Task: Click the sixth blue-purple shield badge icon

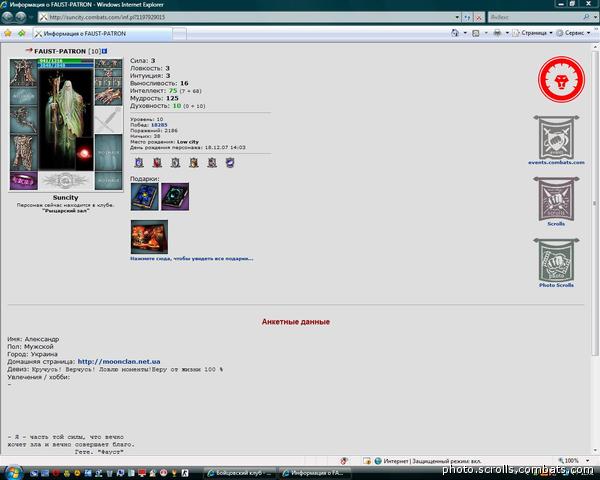Action: coord(230,163)
